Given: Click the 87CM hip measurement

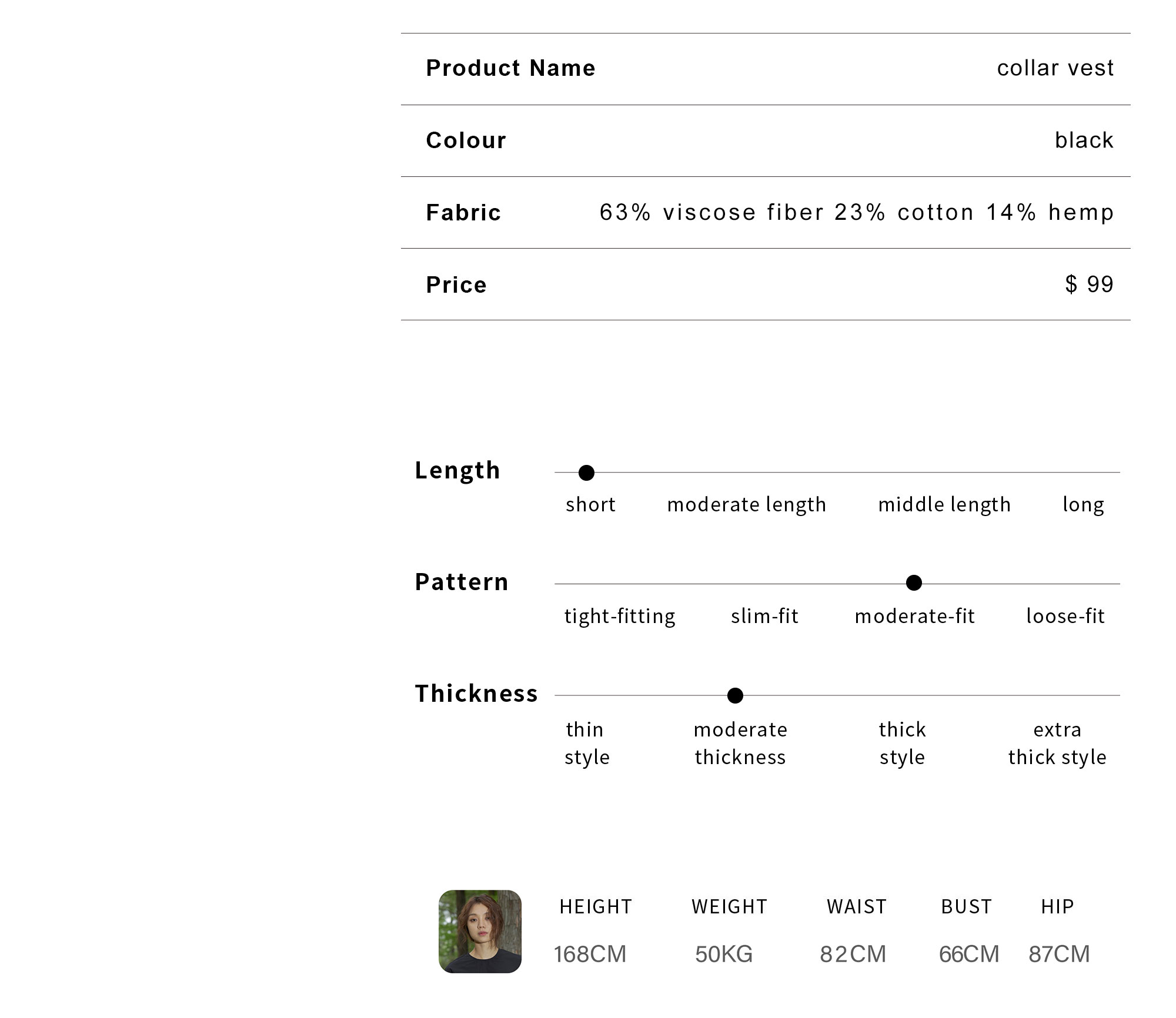Looking at the screenshot, I should pos(1059,954).
